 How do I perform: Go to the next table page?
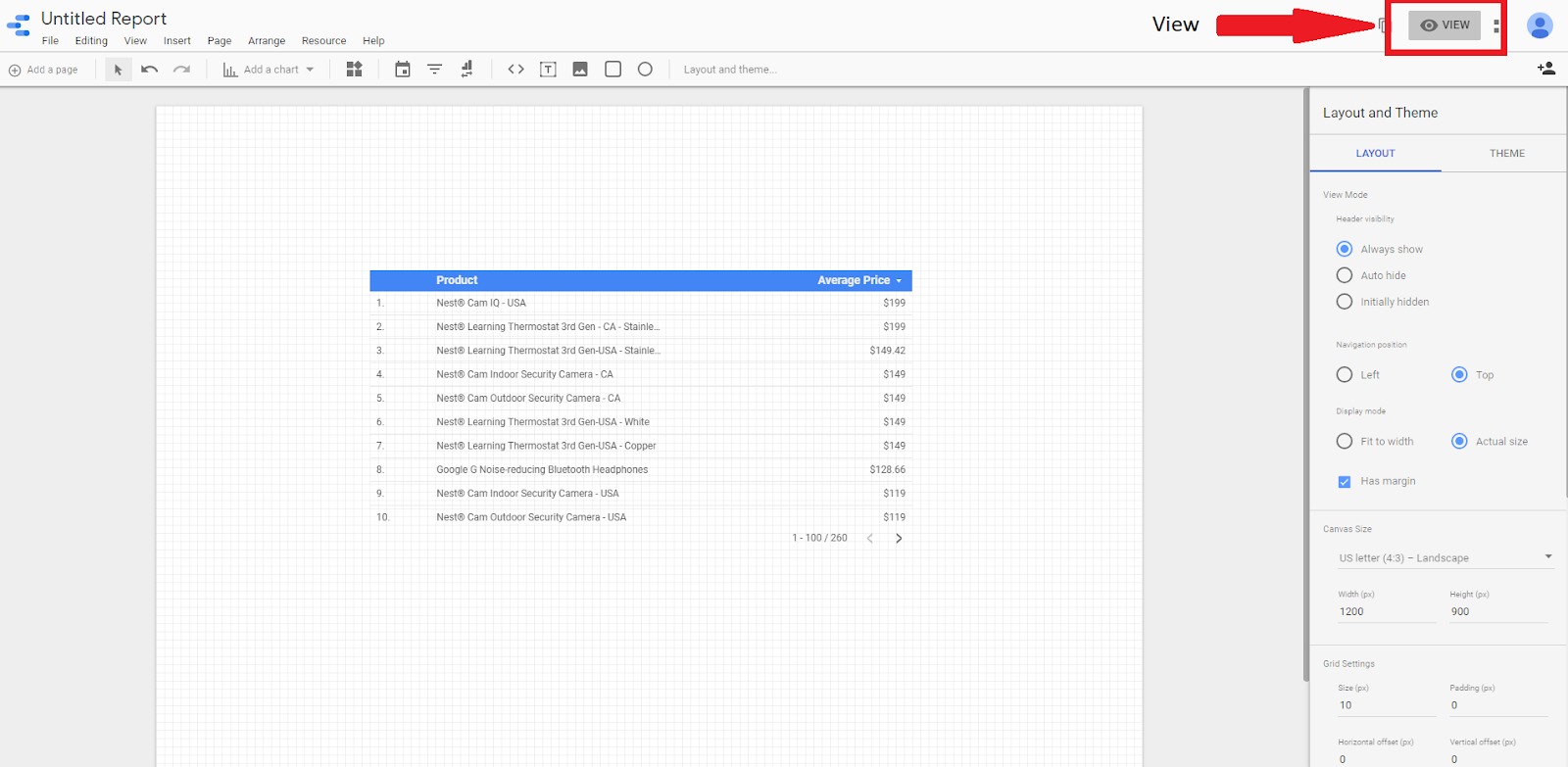pyautogui.click(x=899, y=538)
